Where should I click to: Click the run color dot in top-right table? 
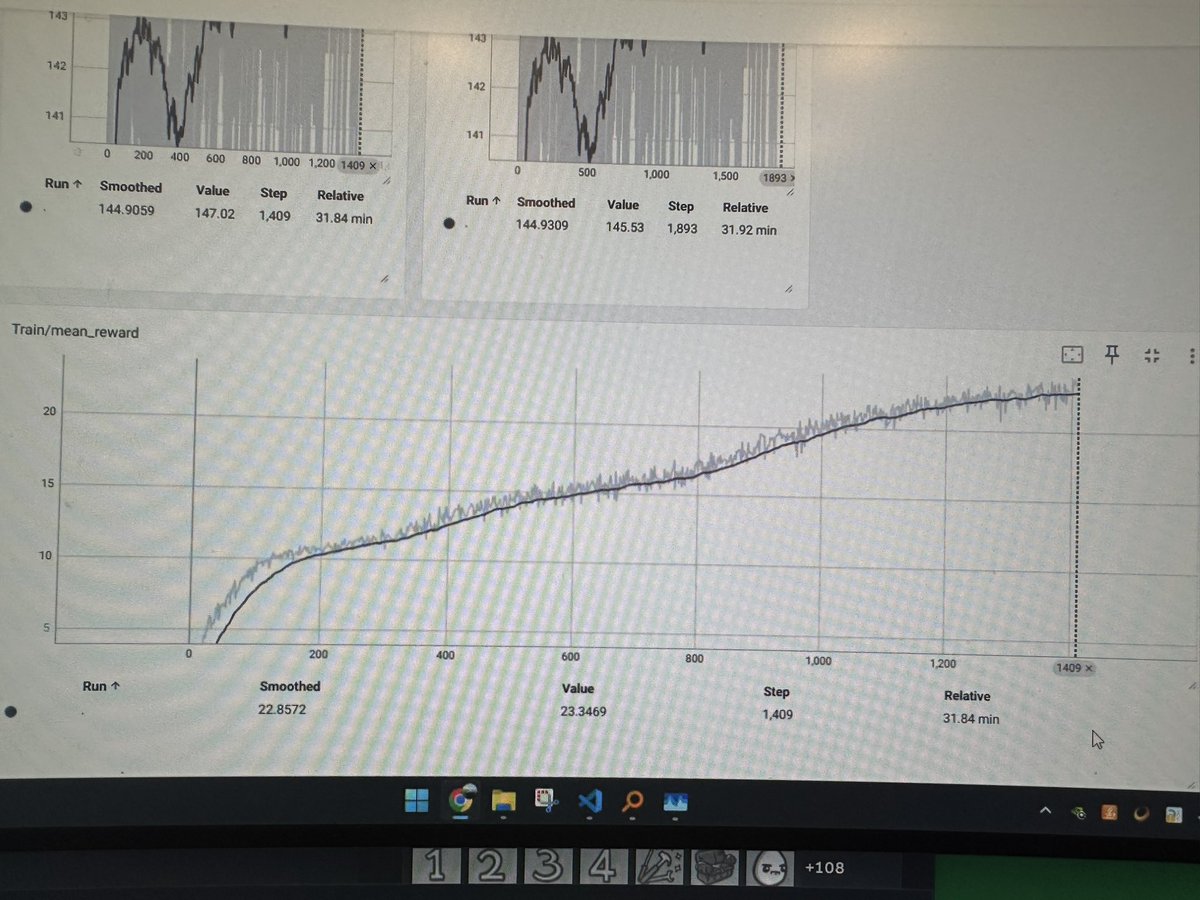click(450, 225)
